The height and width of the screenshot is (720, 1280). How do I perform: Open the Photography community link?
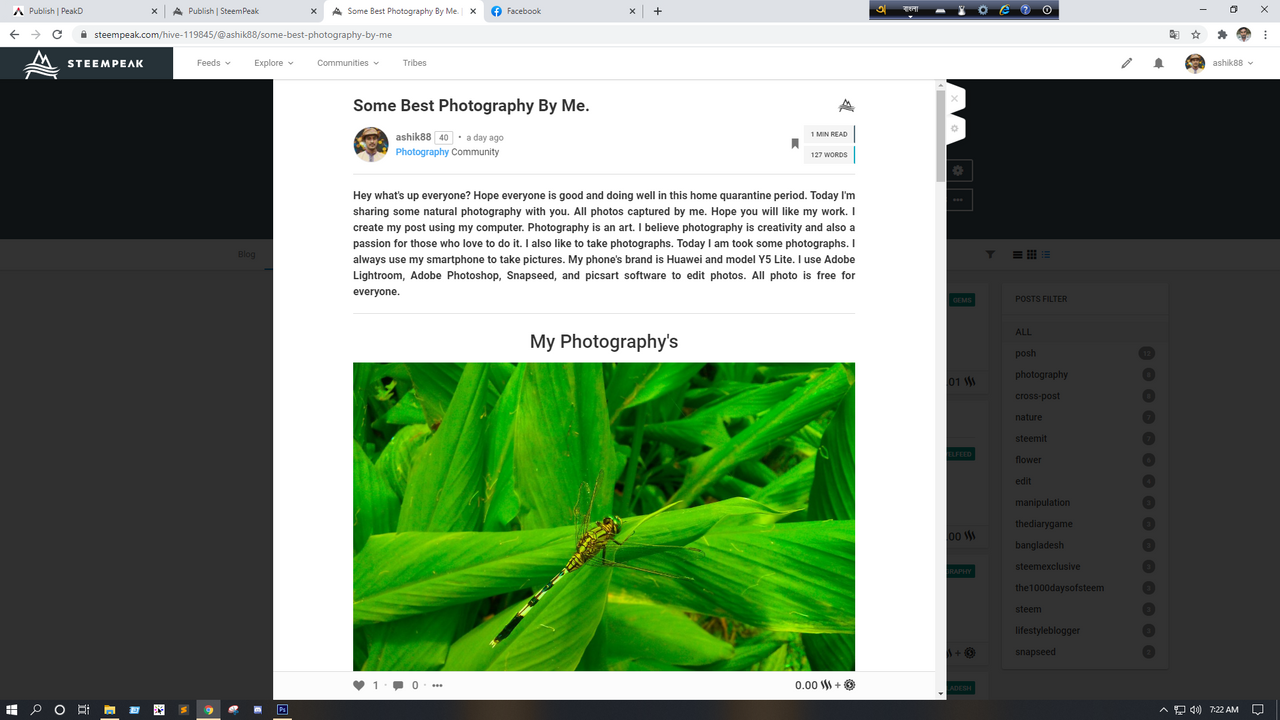pos(422,152)
